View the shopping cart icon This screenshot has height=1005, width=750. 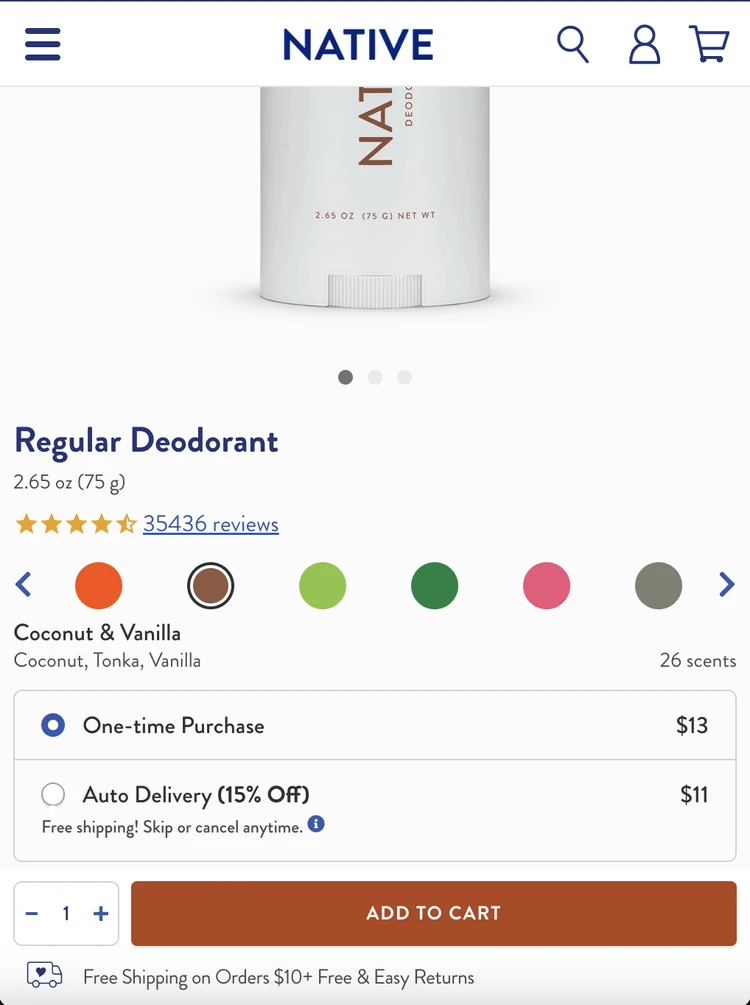709,44
